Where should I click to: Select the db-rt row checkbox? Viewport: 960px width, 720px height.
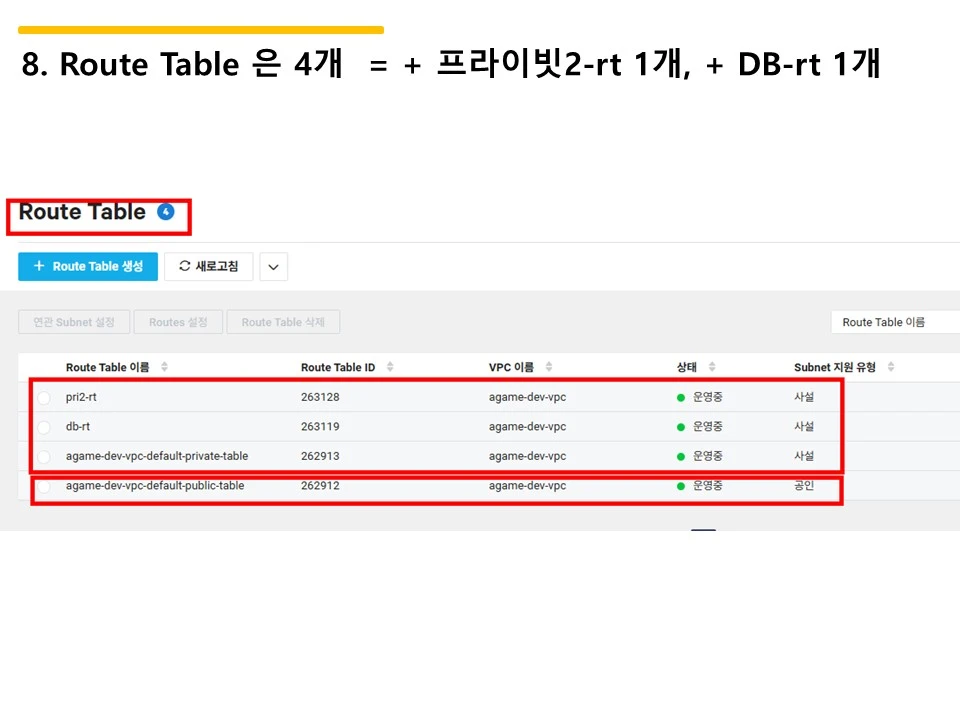pos(42,427)
